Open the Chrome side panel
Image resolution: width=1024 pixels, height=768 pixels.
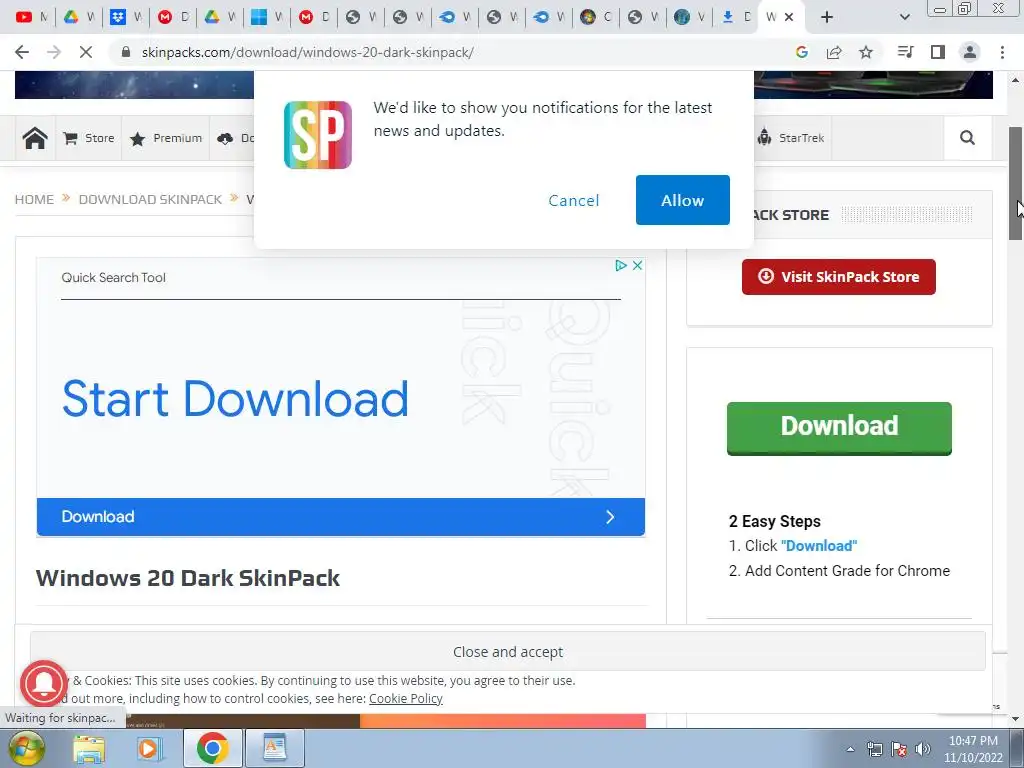point(938,52)
